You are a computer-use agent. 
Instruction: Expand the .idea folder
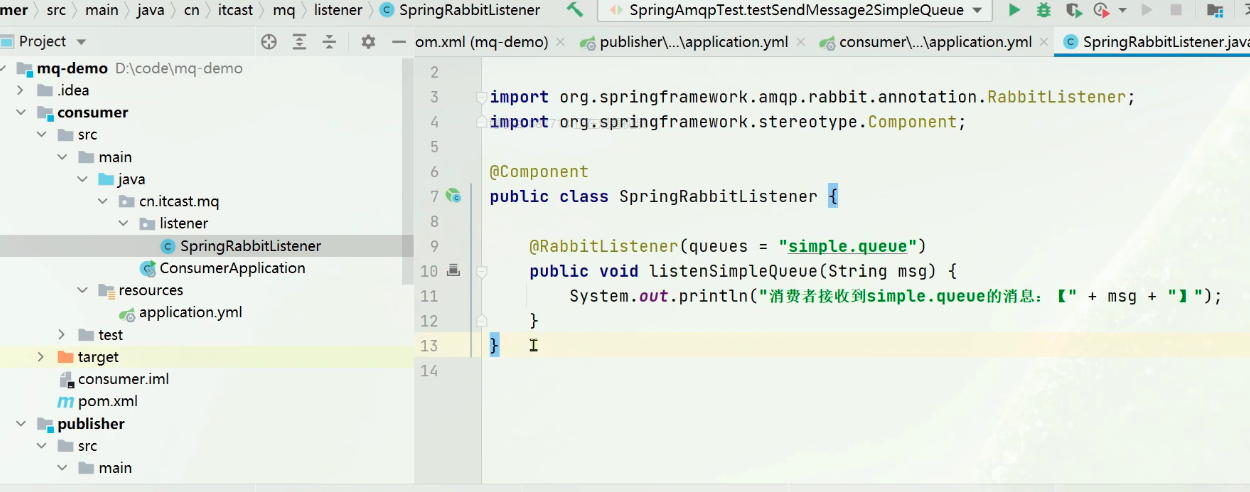[20, 90]
